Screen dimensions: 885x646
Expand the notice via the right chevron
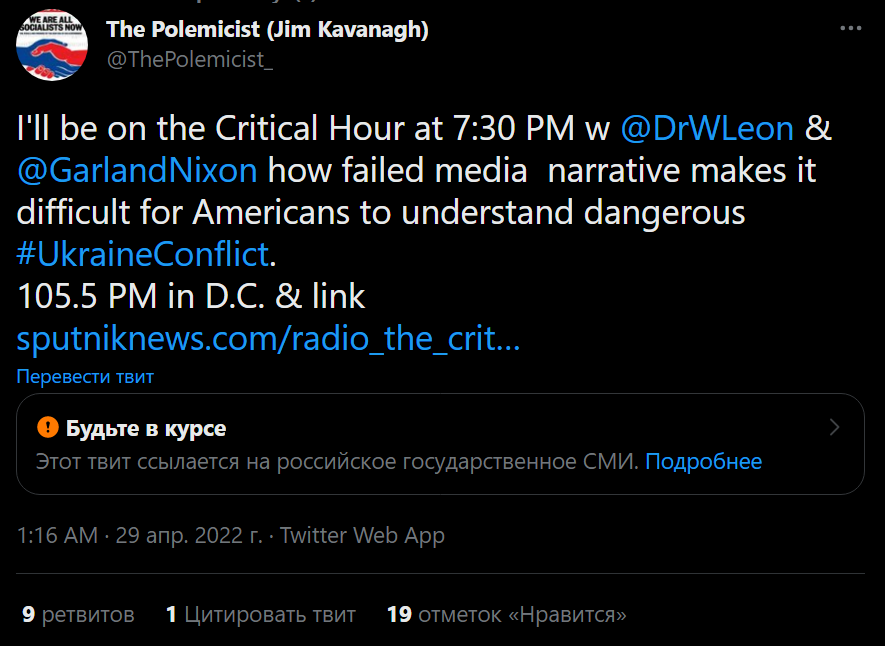tap(835, 428)
